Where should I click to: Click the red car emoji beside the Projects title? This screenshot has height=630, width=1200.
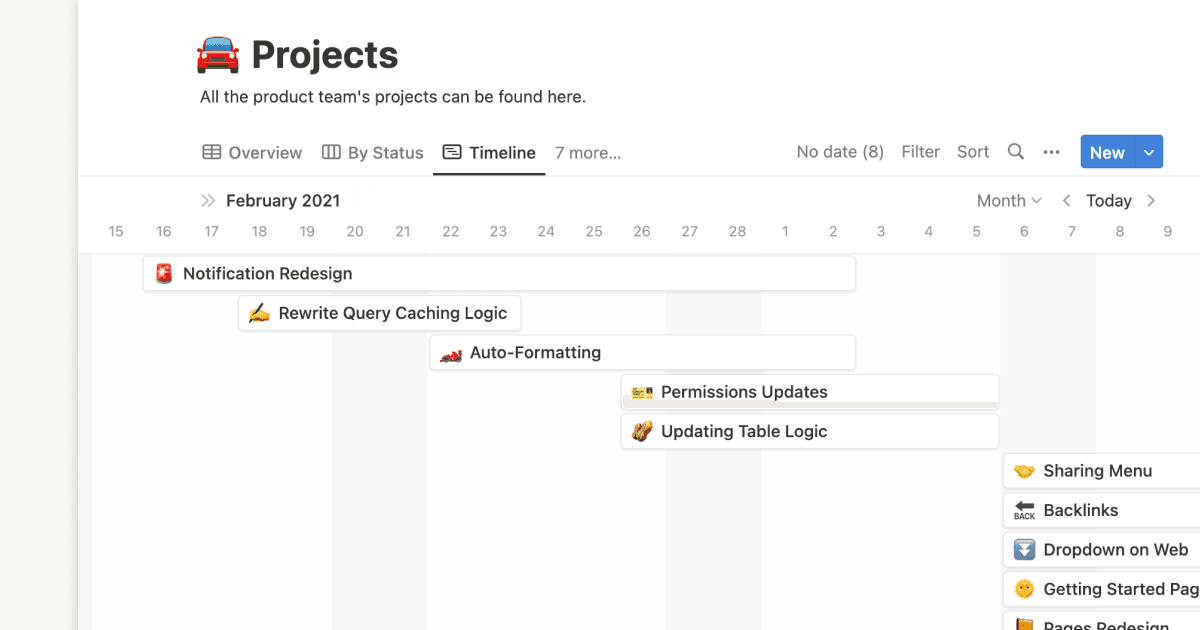point(216,52)
